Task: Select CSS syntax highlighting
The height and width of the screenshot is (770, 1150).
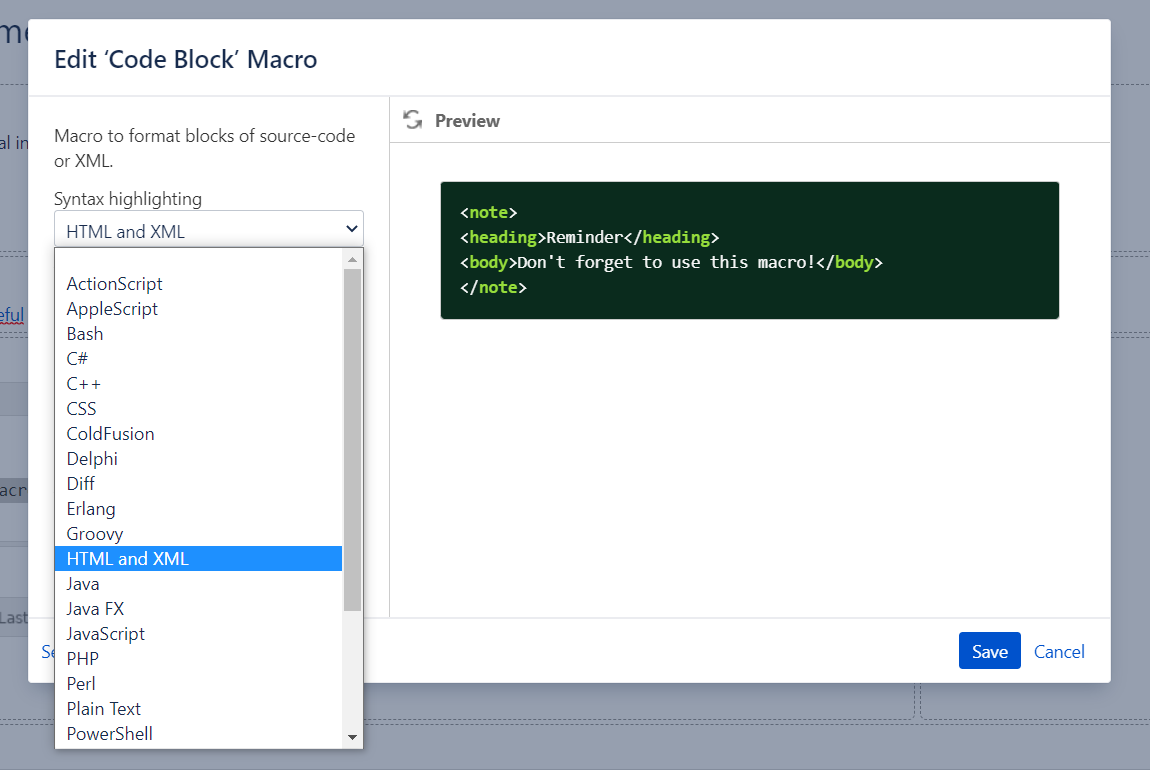Action: tap(81, 408)
